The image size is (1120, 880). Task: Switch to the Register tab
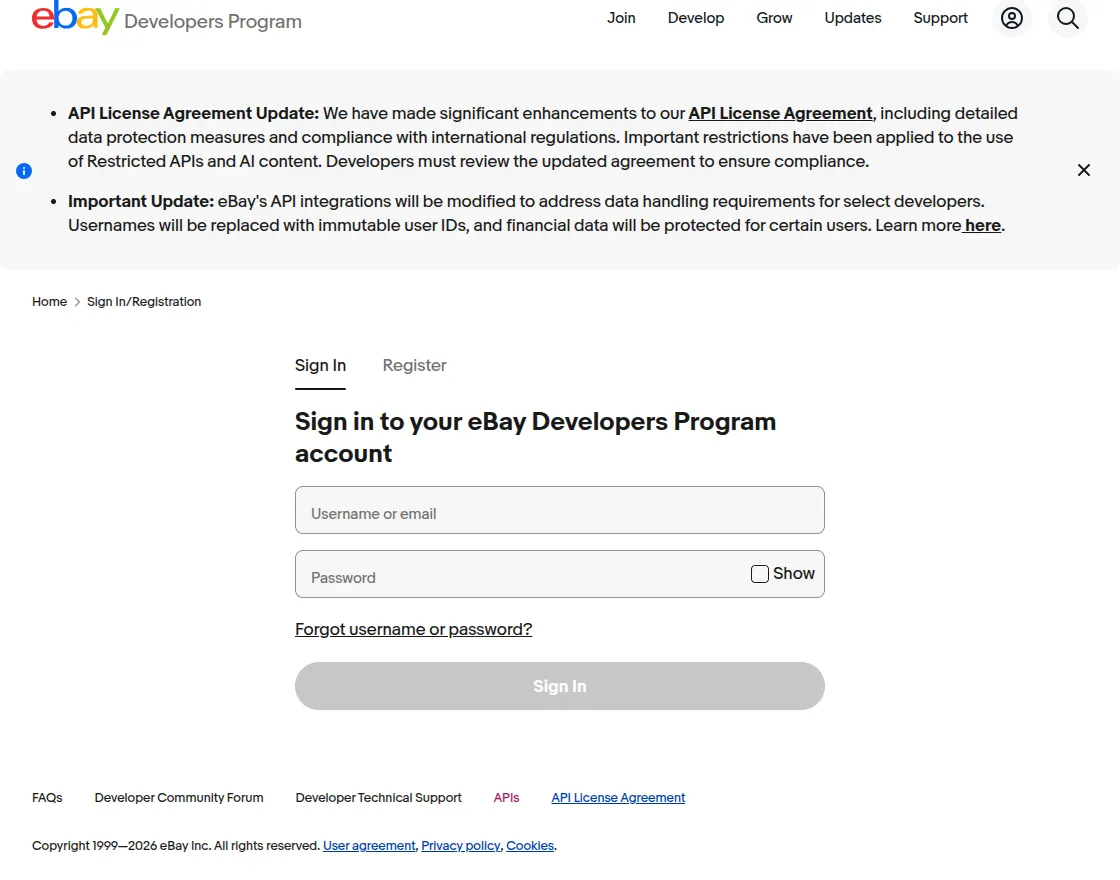[414, 366]
